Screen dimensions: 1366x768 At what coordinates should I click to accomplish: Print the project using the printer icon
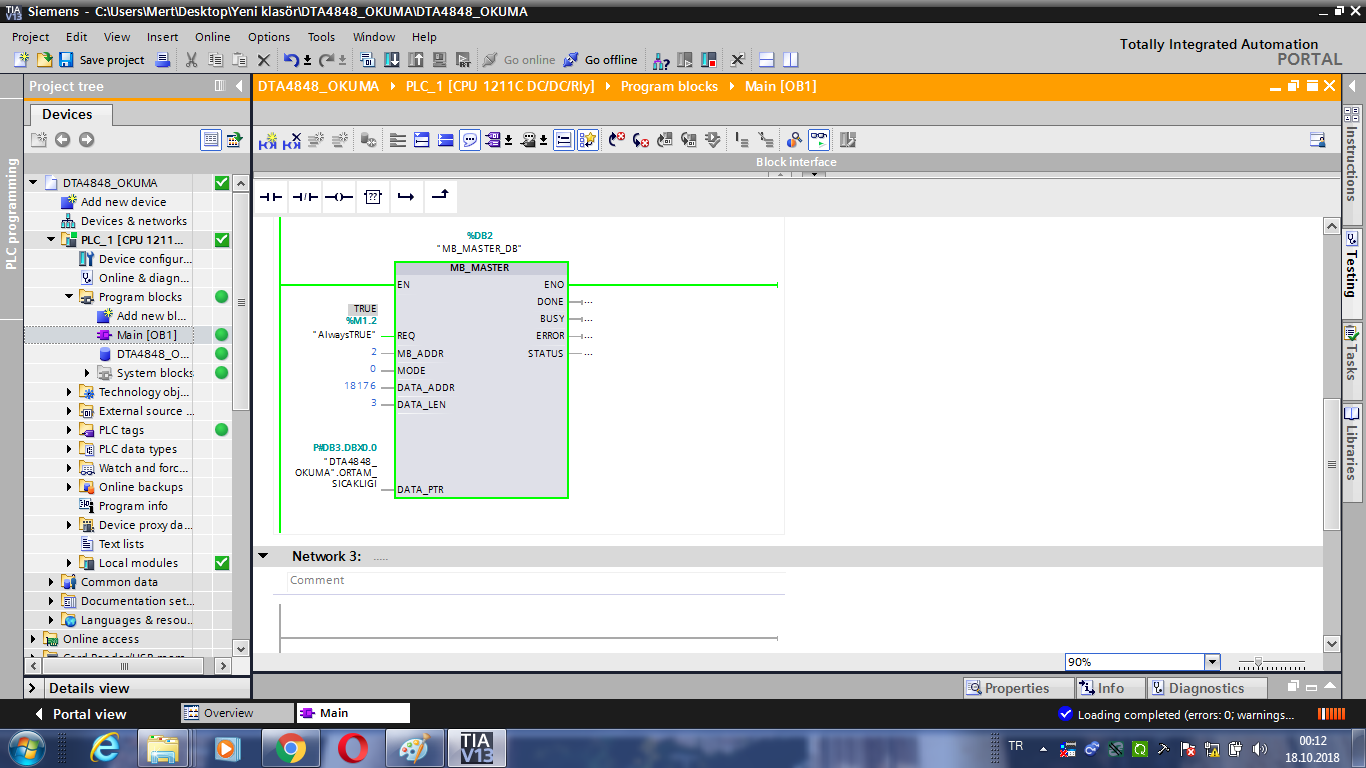164,60
